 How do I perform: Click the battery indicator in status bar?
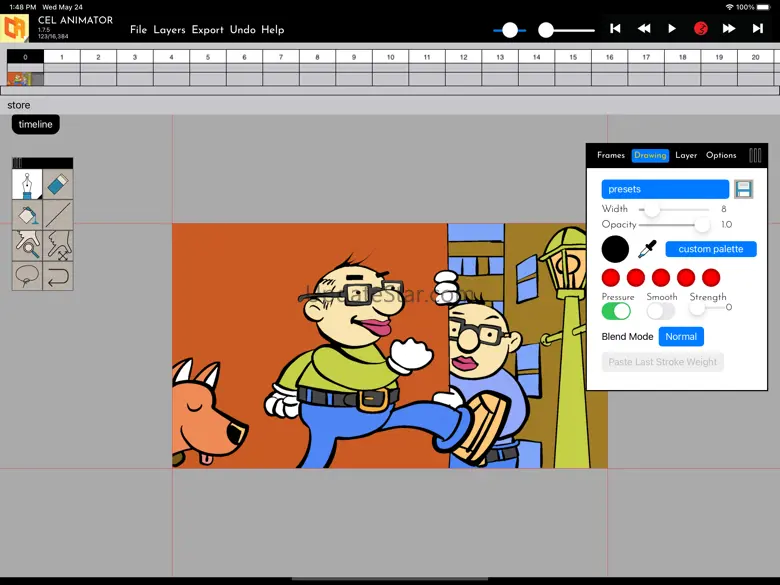point(764,7)
